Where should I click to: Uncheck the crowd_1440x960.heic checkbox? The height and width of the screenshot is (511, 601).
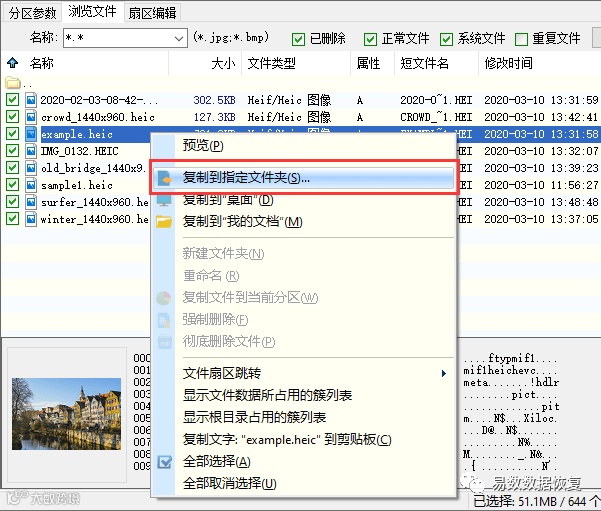[12, 117]
